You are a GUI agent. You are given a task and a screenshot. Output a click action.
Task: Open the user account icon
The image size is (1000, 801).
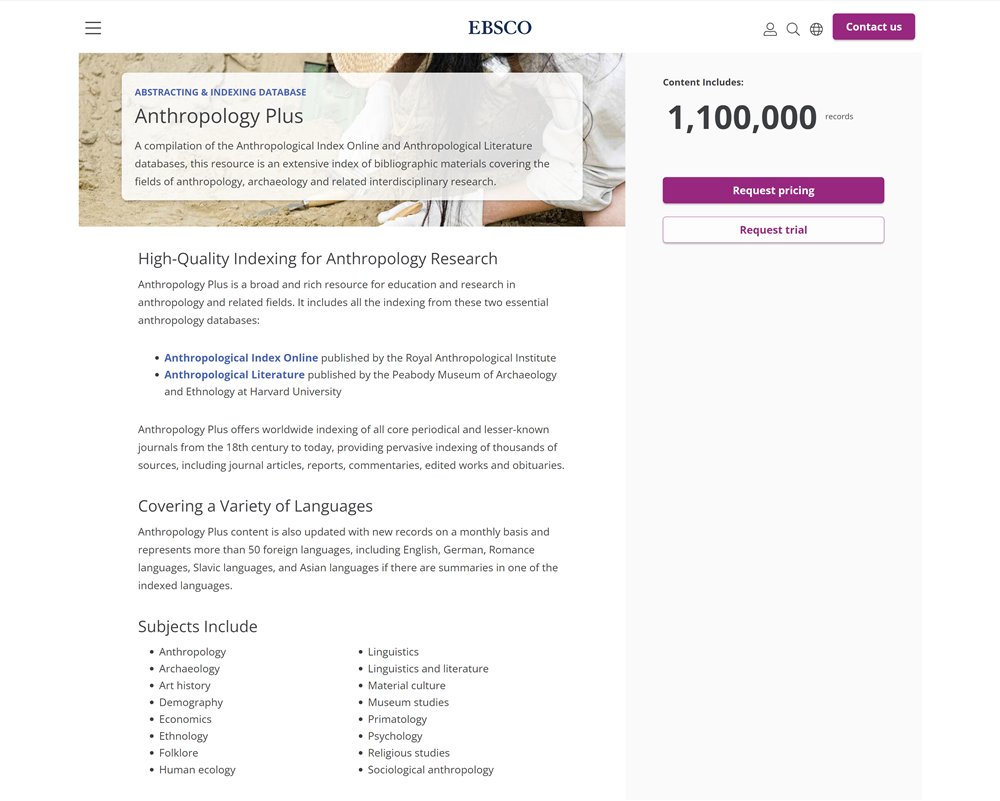[x=770, y=29]
